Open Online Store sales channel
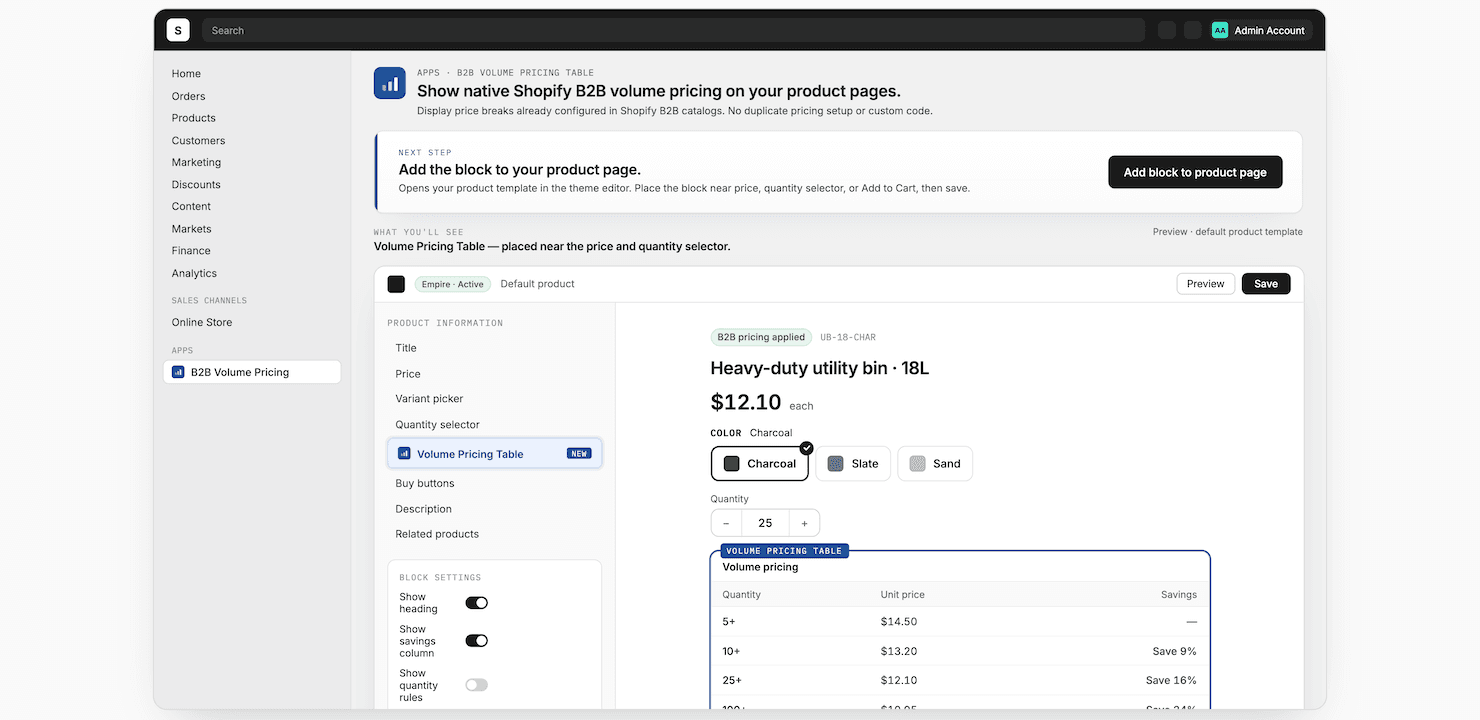Image resolution: width=1480 pixels, height=720 pixels. (x=202, y=322)
